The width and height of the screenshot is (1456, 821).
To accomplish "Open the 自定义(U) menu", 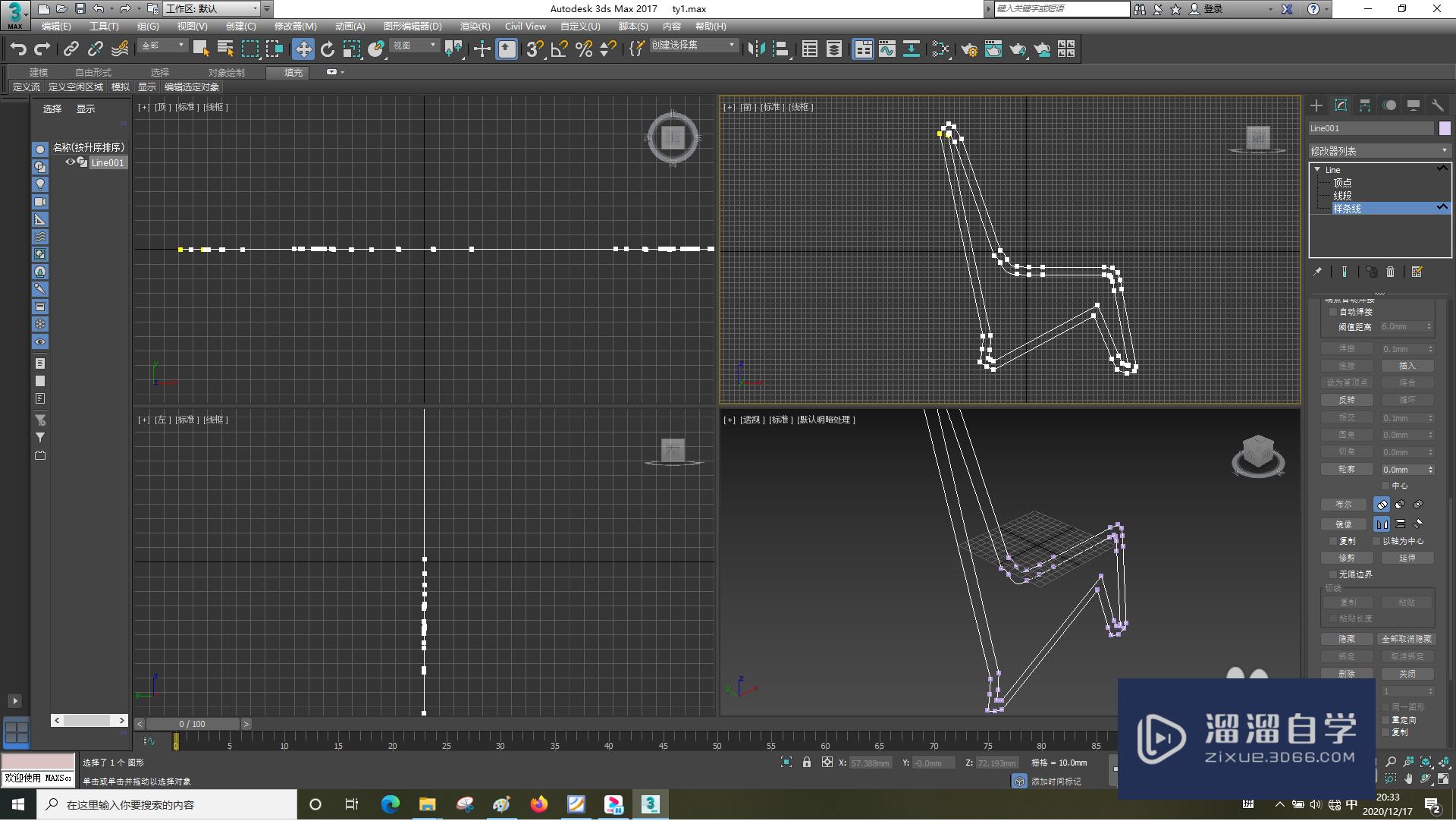I will [580, 27].
